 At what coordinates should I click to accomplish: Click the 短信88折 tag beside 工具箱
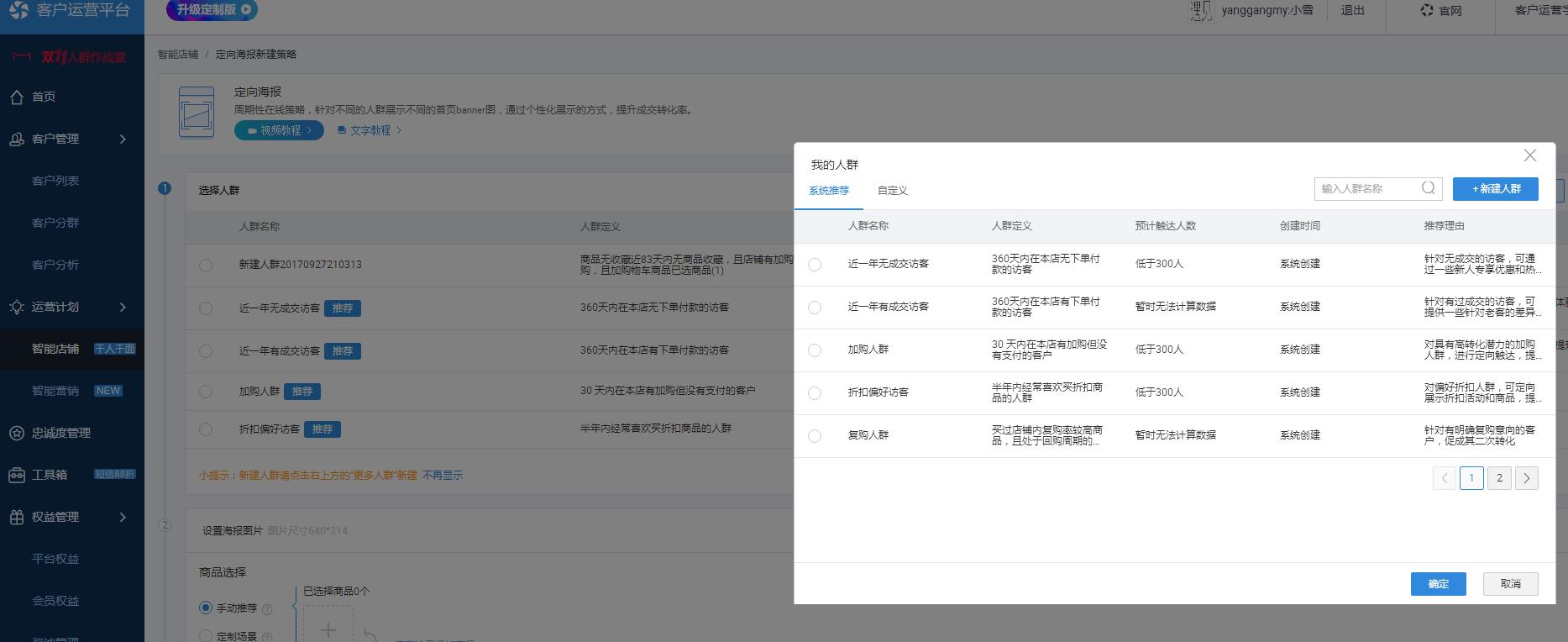pos(115,474)
